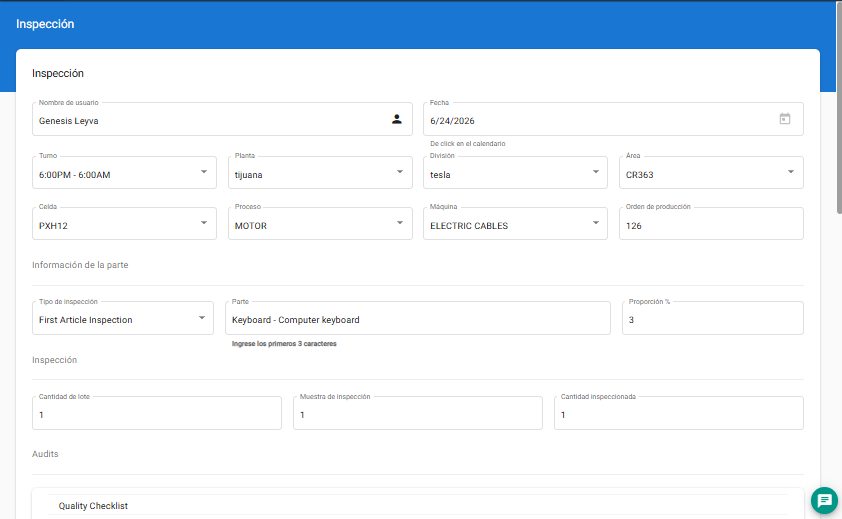Click the Orden de producción field

coord(711,224)
